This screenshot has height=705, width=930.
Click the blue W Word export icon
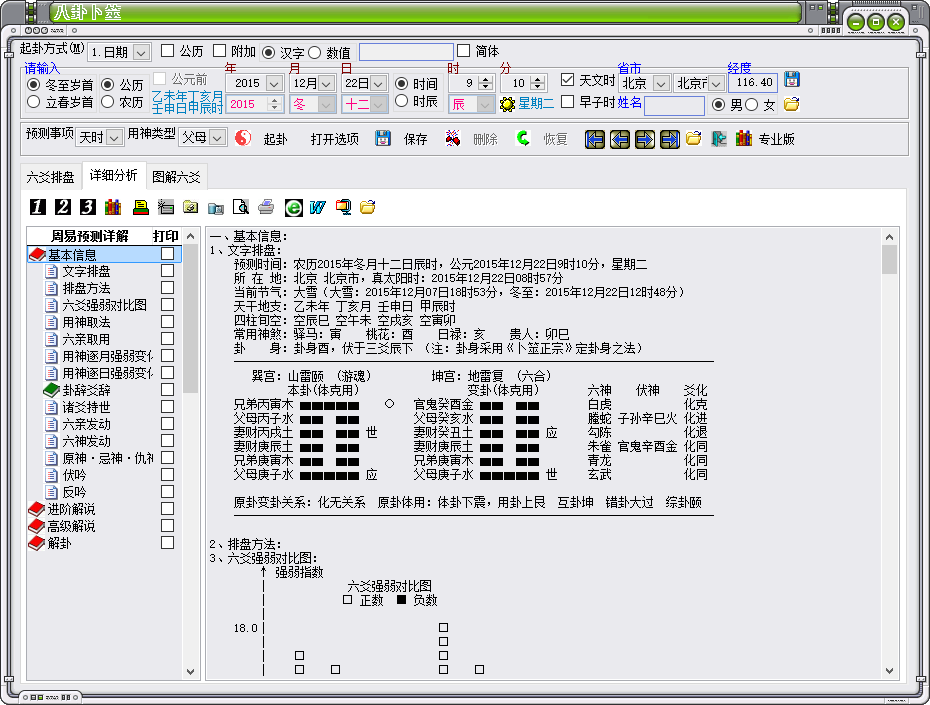[x=318, y=207]
